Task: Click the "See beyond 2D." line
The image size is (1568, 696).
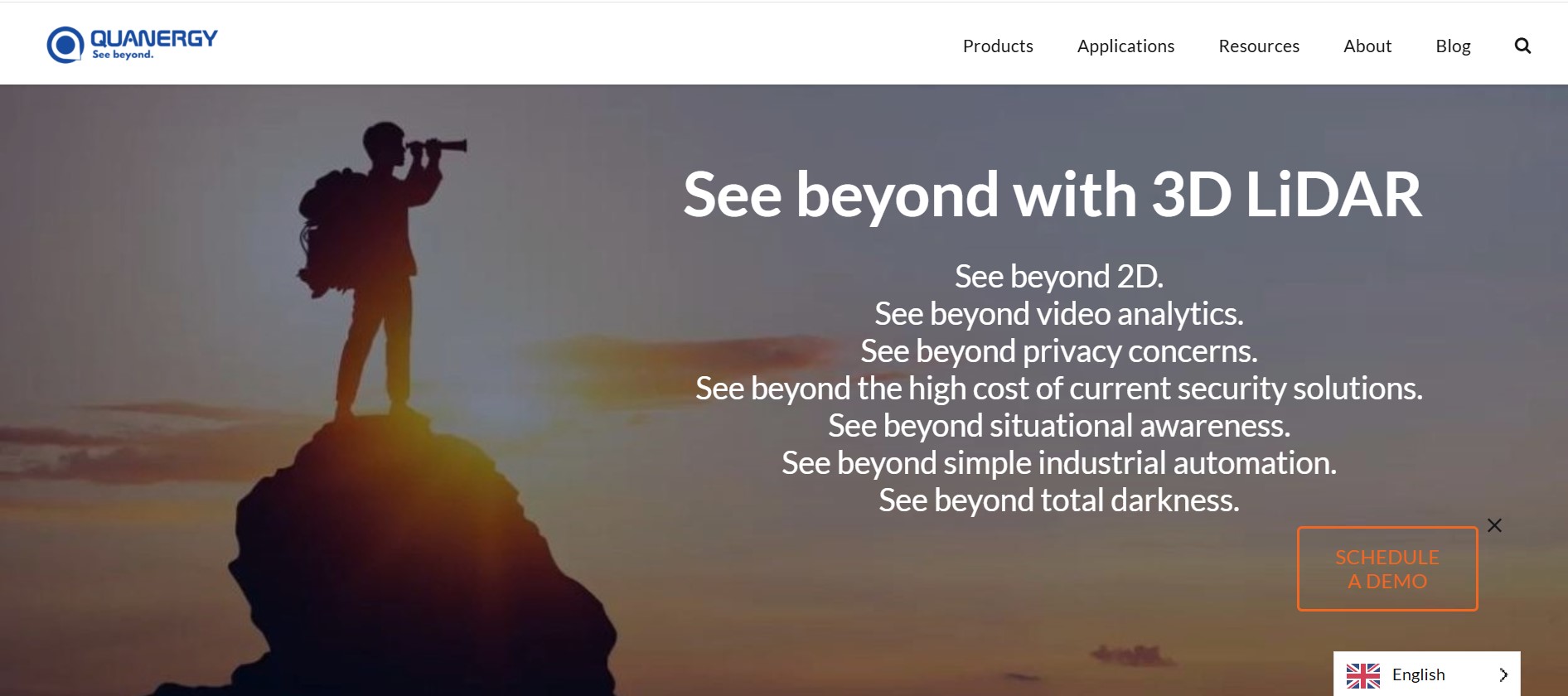Action: pos(1059,276)
